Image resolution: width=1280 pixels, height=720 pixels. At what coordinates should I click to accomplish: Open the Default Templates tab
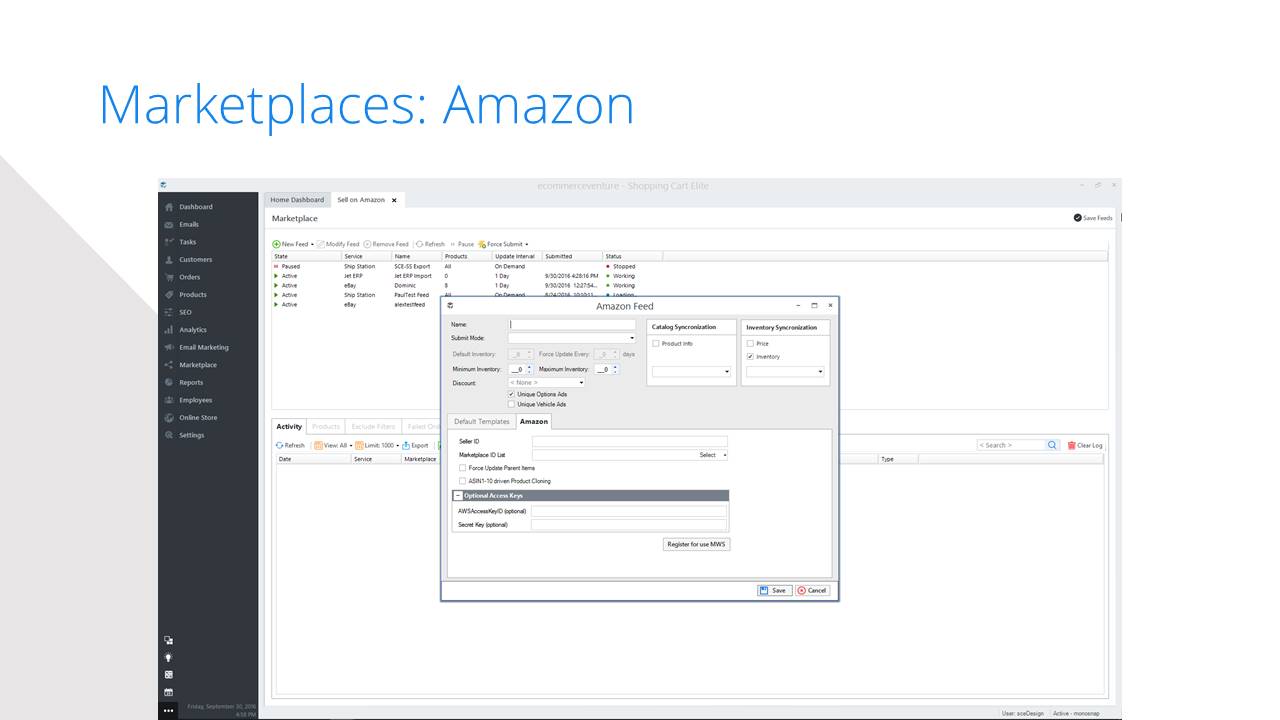[x=481, y=422]
